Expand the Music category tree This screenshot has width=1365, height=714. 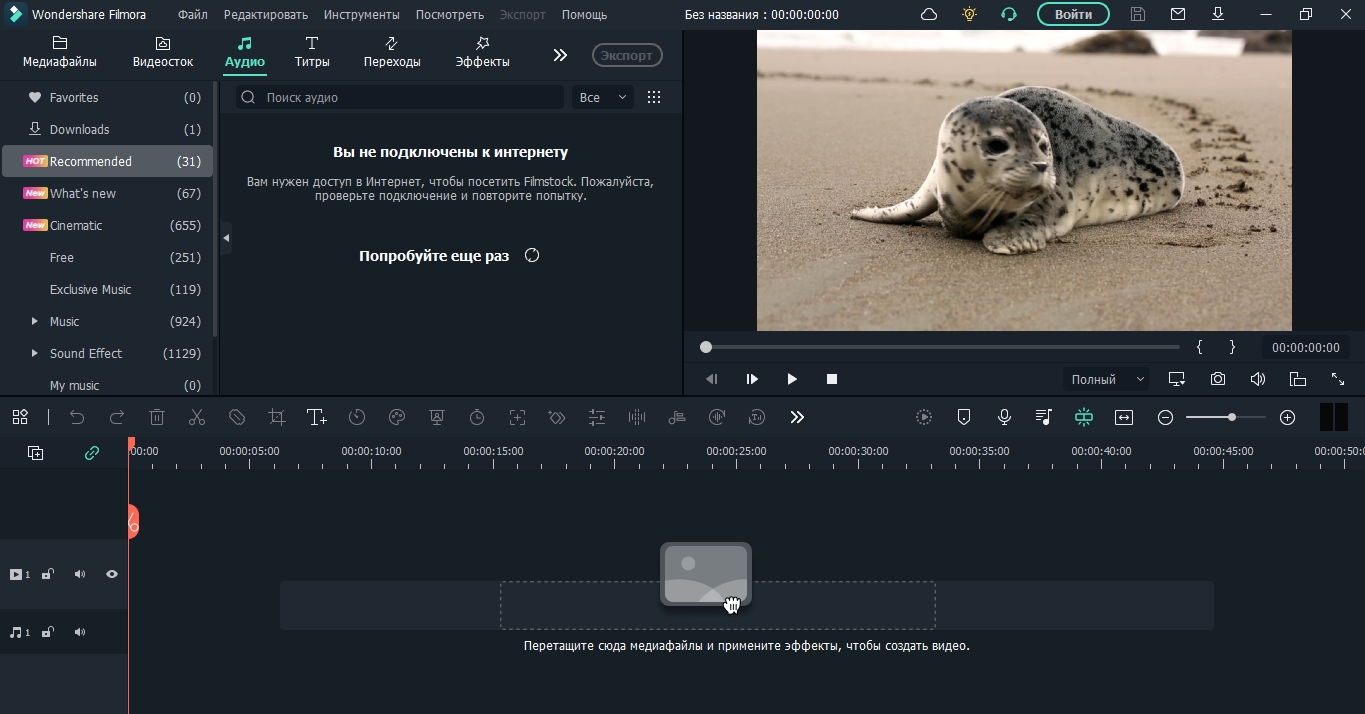35,321
